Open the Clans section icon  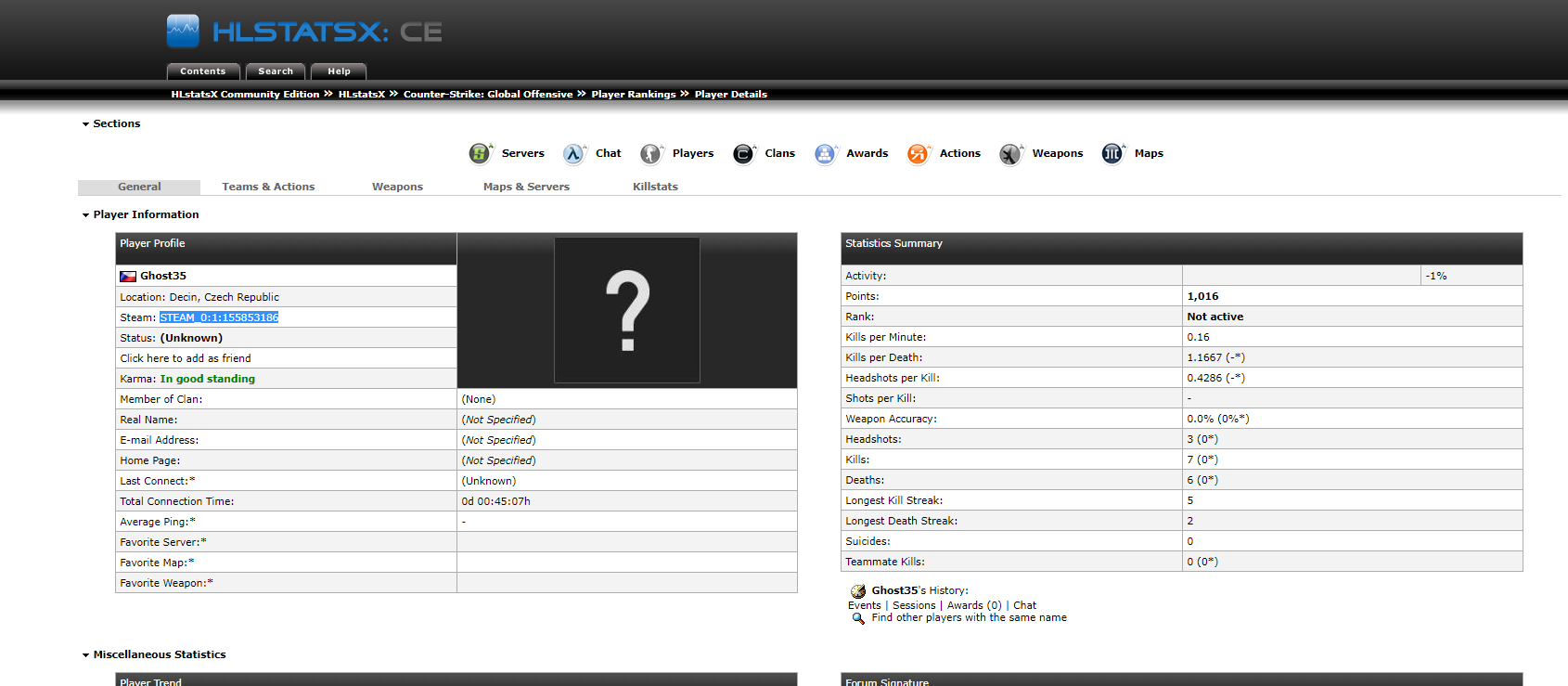tap(743, 153)
